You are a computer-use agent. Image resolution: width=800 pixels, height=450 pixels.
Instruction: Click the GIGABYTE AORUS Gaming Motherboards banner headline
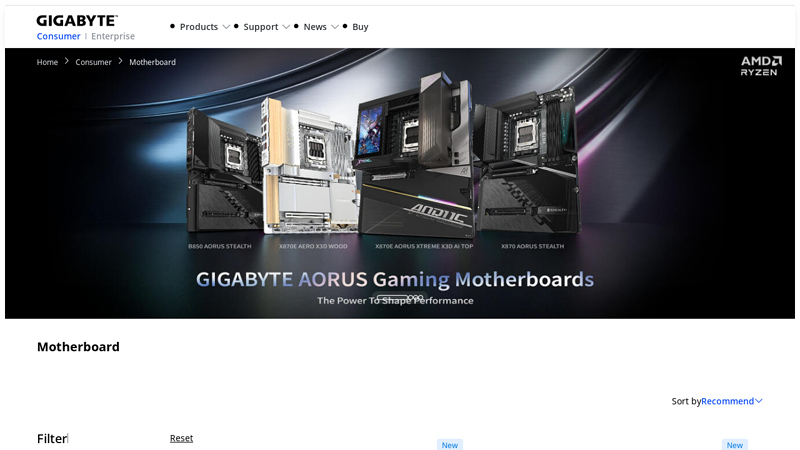pos(395,279)
